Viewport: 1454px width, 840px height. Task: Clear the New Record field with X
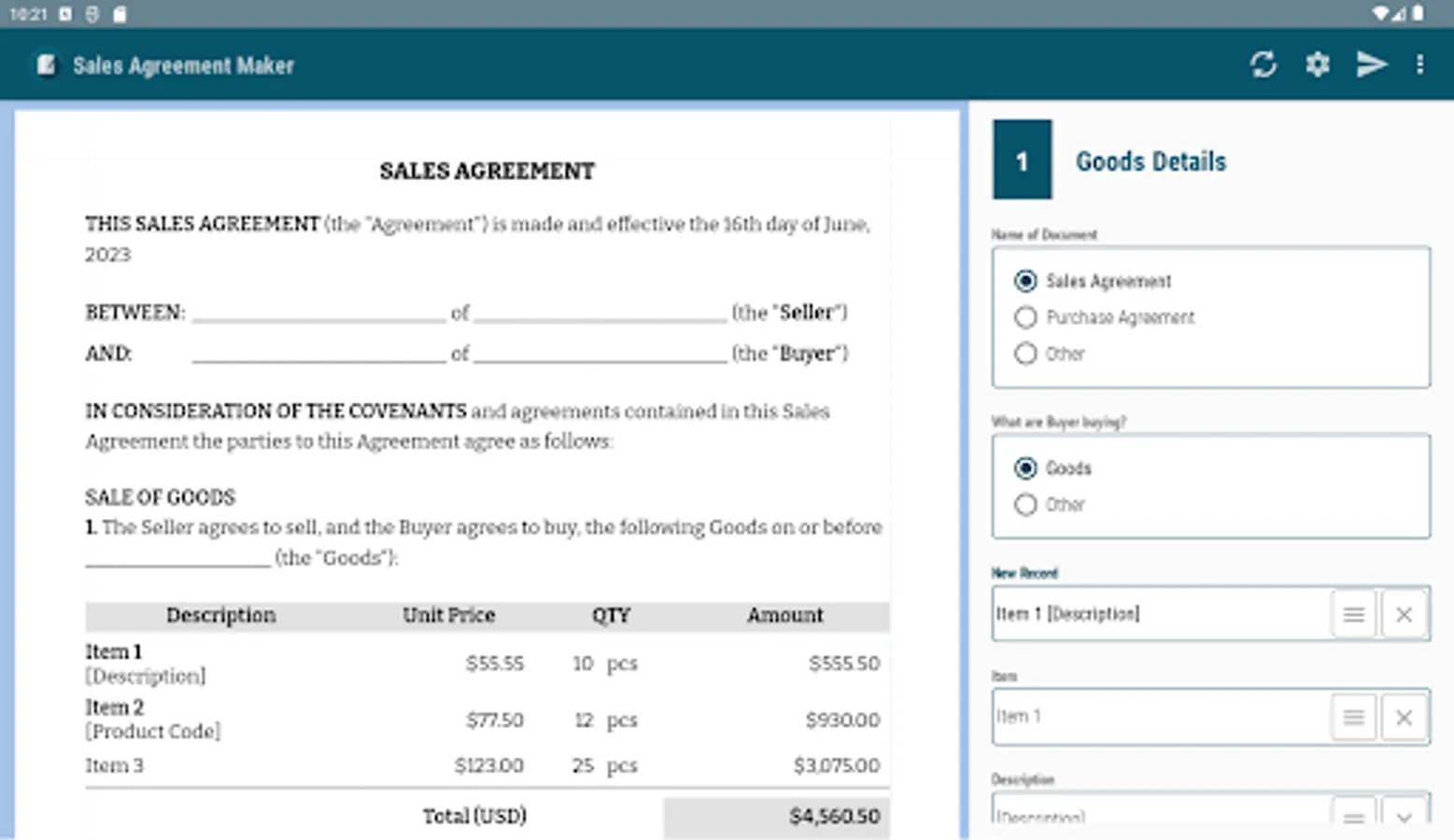tap(1403, 614)
